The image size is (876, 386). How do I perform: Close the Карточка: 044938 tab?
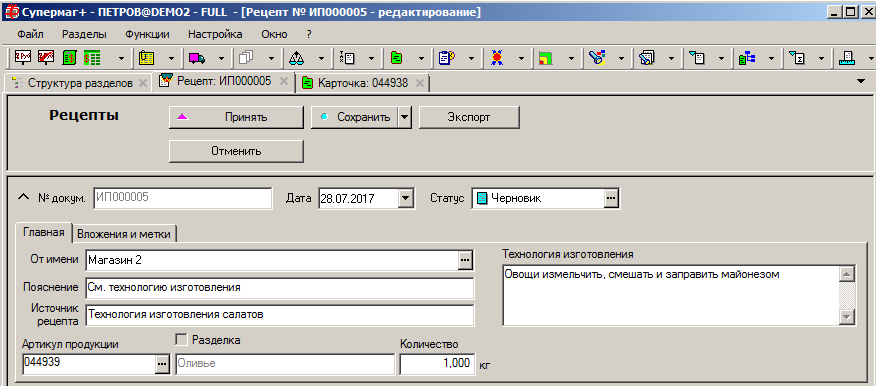(420, 83)
